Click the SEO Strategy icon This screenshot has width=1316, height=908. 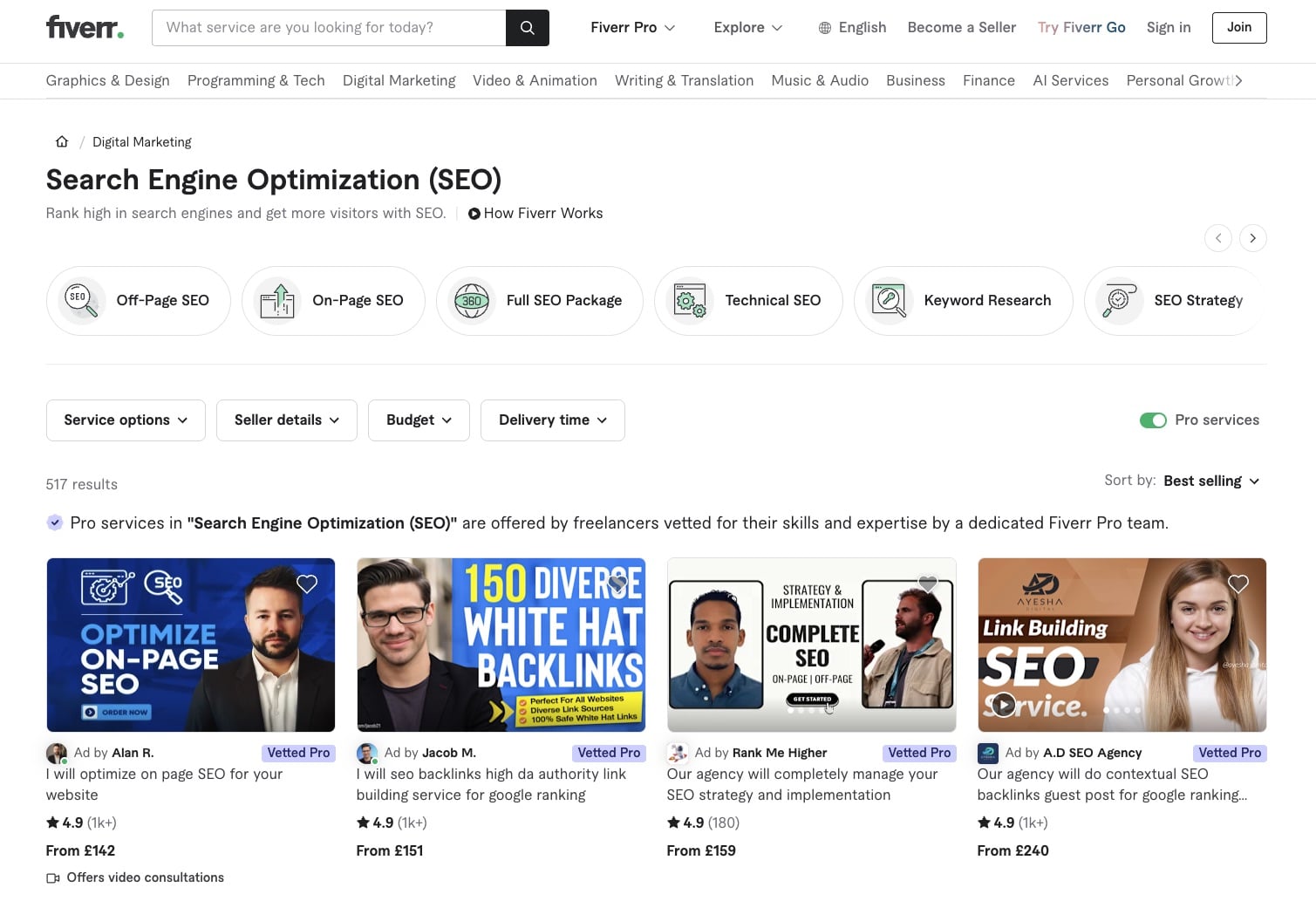[1120, 300]
